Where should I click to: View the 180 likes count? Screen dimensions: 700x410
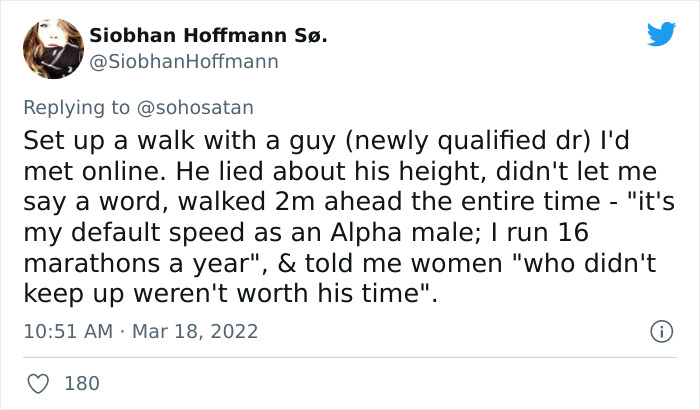pyautogui.click(x=81, y=383)
